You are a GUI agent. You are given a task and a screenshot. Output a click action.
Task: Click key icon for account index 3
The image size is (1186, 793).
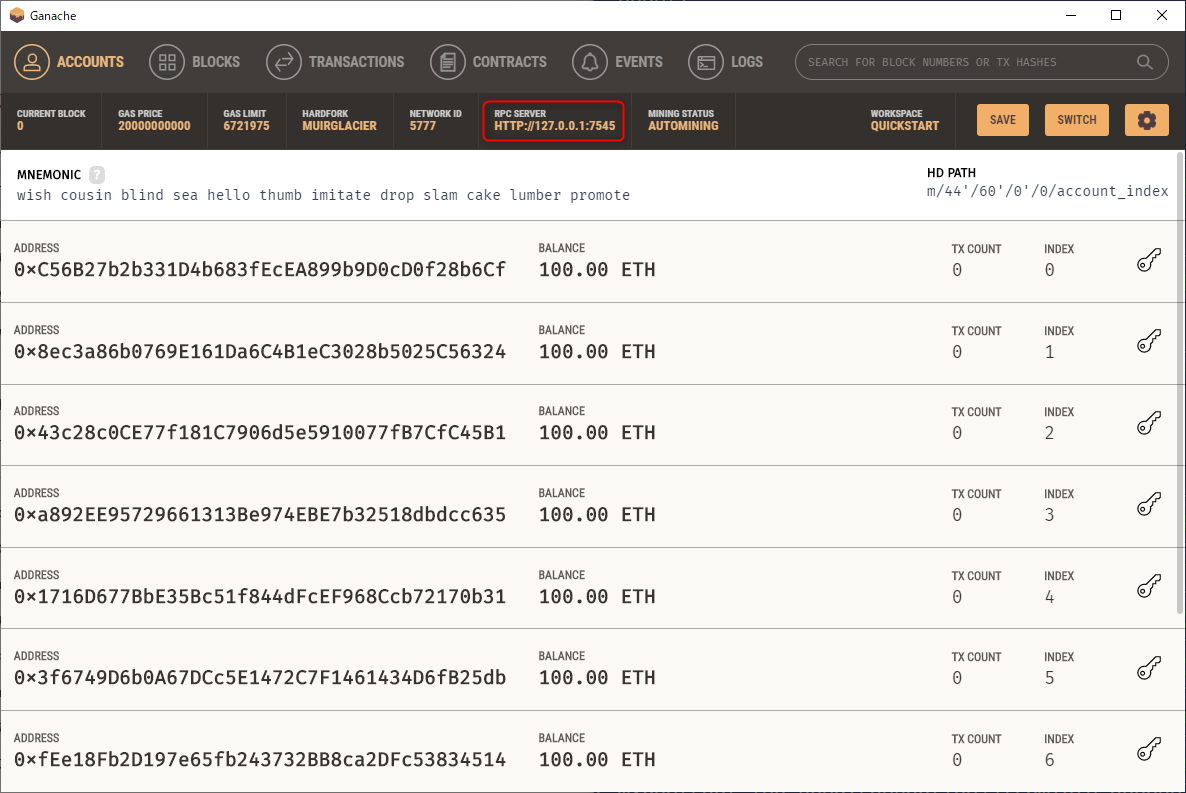(1149, 506)
